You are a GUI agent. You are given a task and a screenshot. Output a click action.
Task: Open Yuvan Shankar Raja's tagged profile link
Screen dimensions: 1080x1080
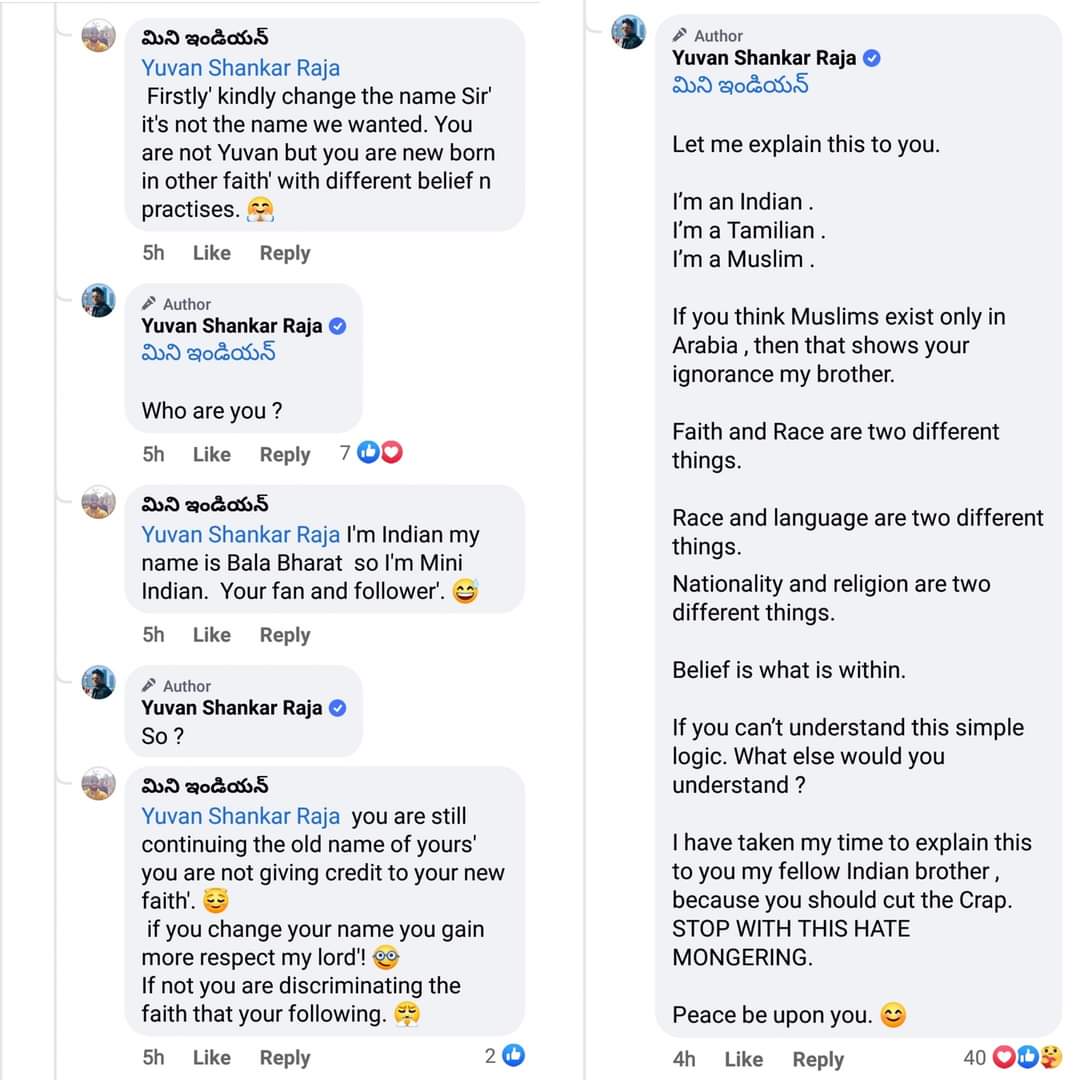click(x=240, y=68)
